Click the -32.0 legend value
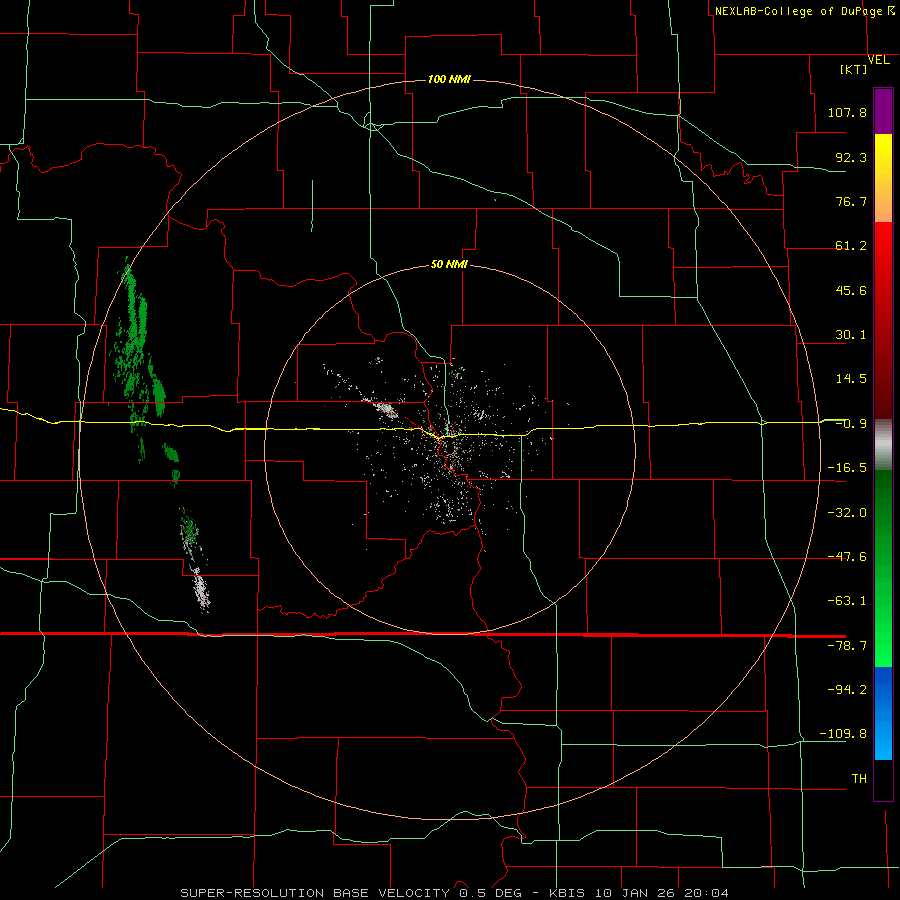900x900 pixels. (847, 513)
